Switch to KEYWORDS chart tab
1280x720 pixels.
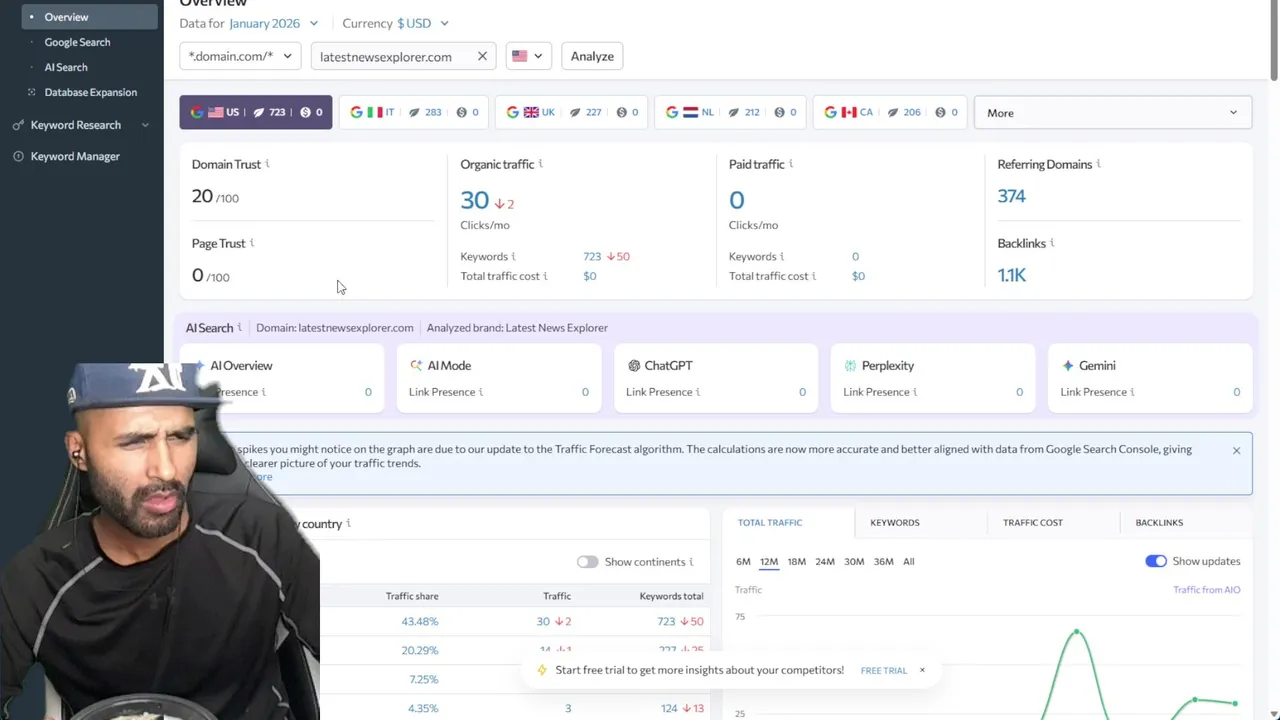tap(894, 522)
